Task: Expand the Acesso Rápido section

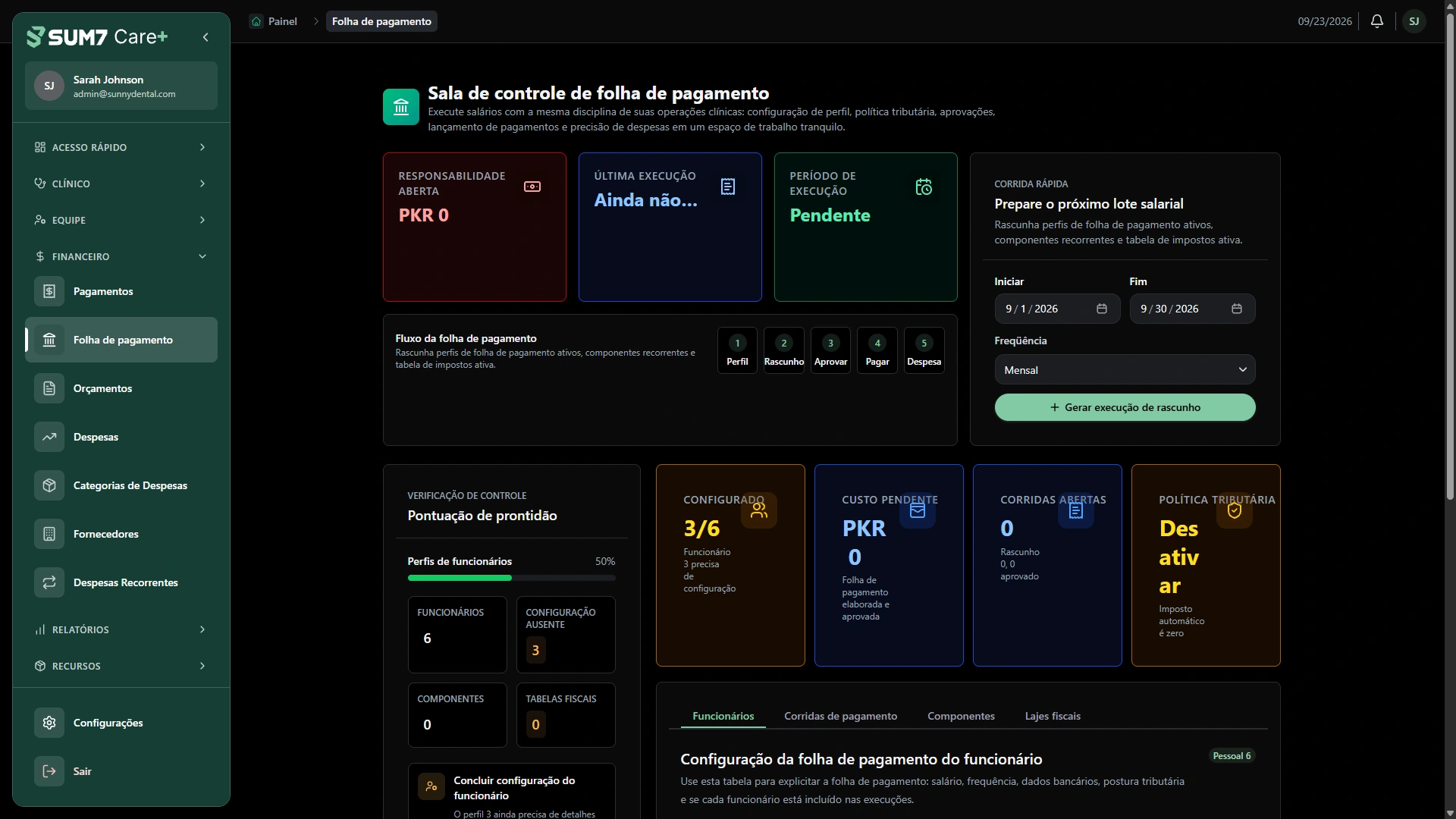Action: click(121, 147)
